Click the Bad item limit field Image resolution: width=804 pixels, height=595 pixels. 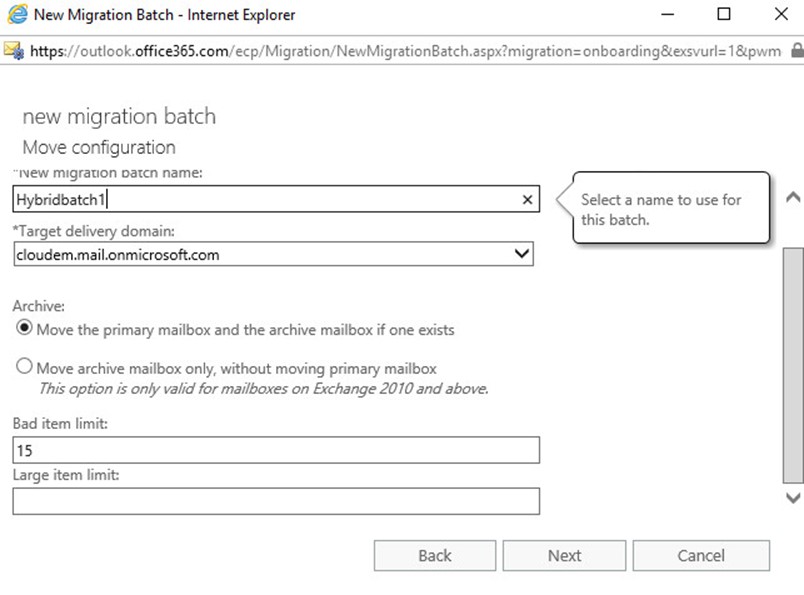click(x=276, y=450)
